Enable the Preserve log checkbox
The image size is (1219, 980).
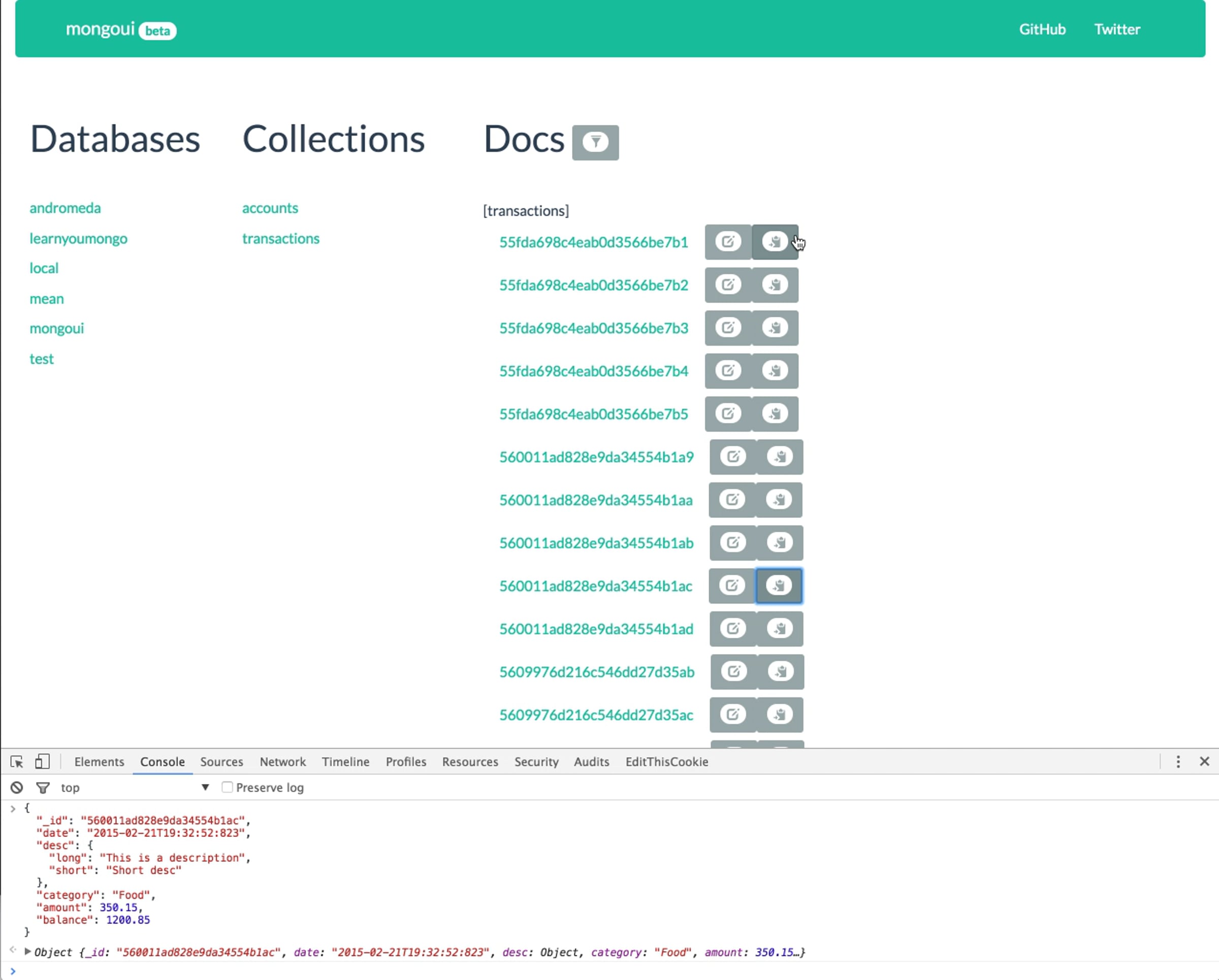[x=227, y=787]
